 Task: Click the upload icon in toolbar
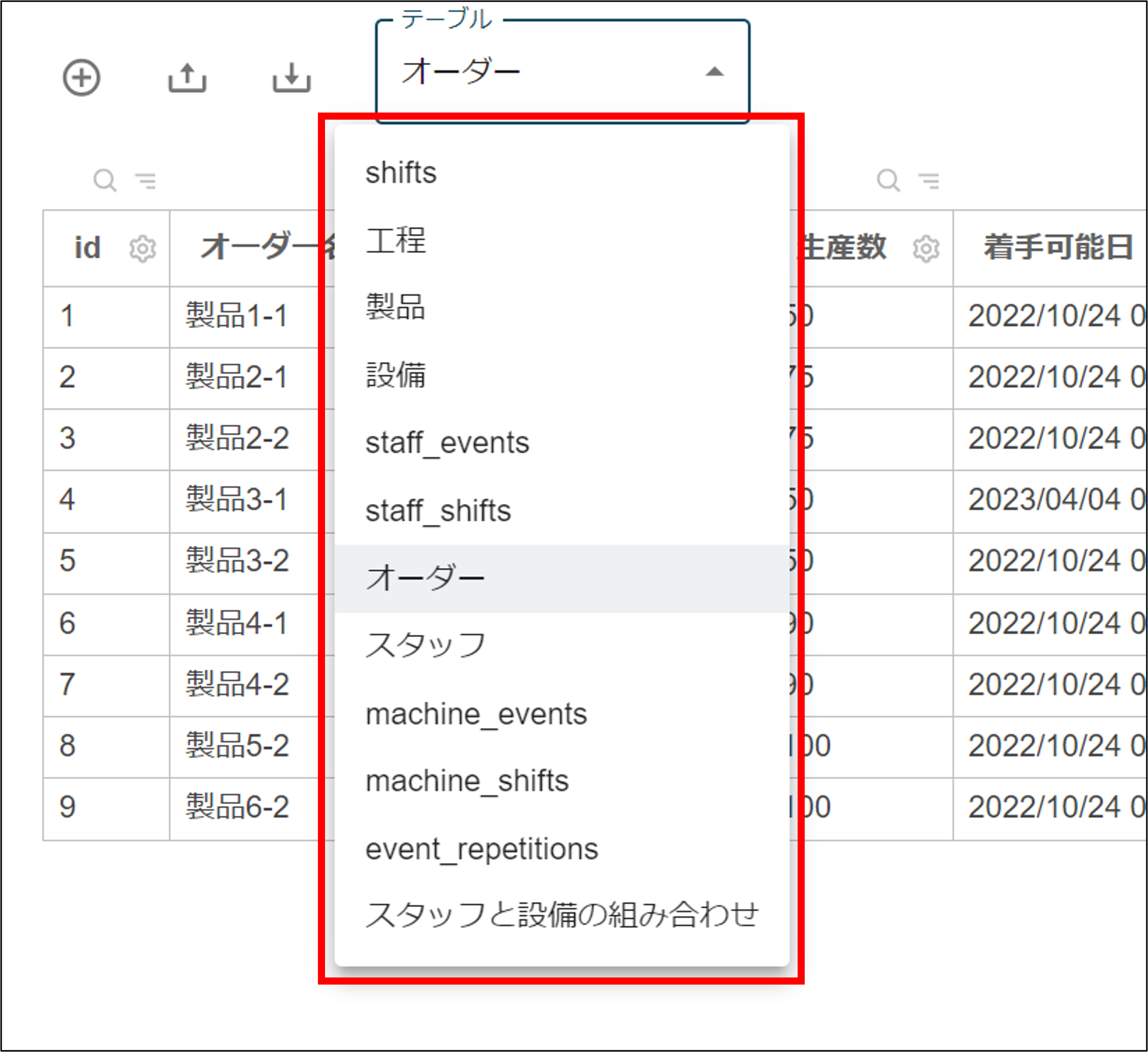click(x=187, y=78)
